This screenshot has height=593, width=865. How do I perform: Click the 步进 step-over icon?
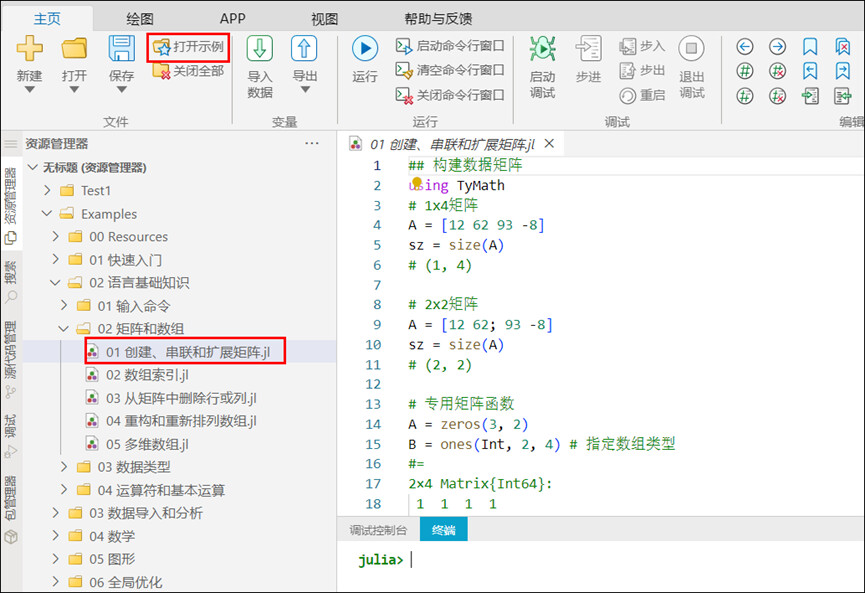(588, 49)
